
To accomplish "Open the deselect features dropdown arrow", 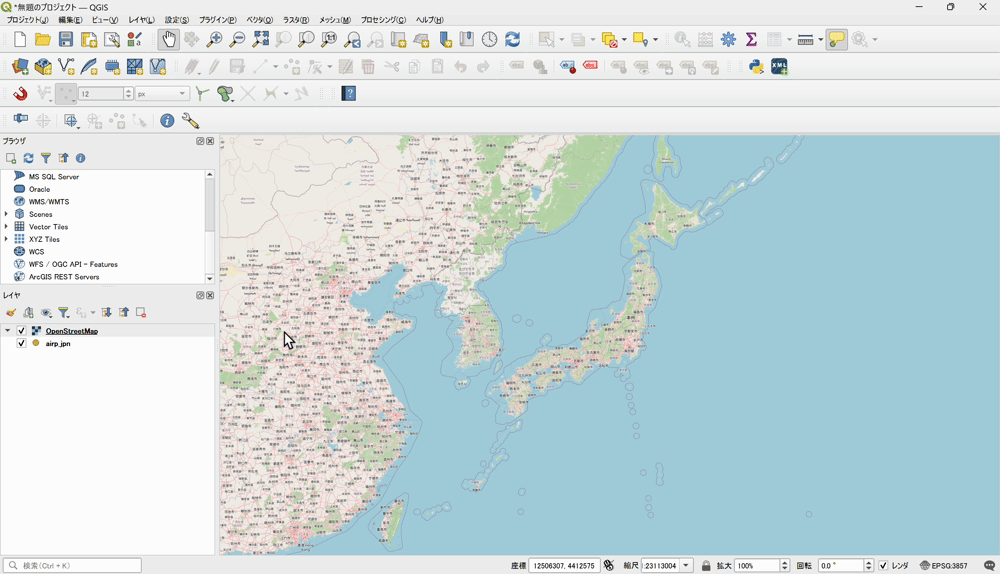I will 624,40.
